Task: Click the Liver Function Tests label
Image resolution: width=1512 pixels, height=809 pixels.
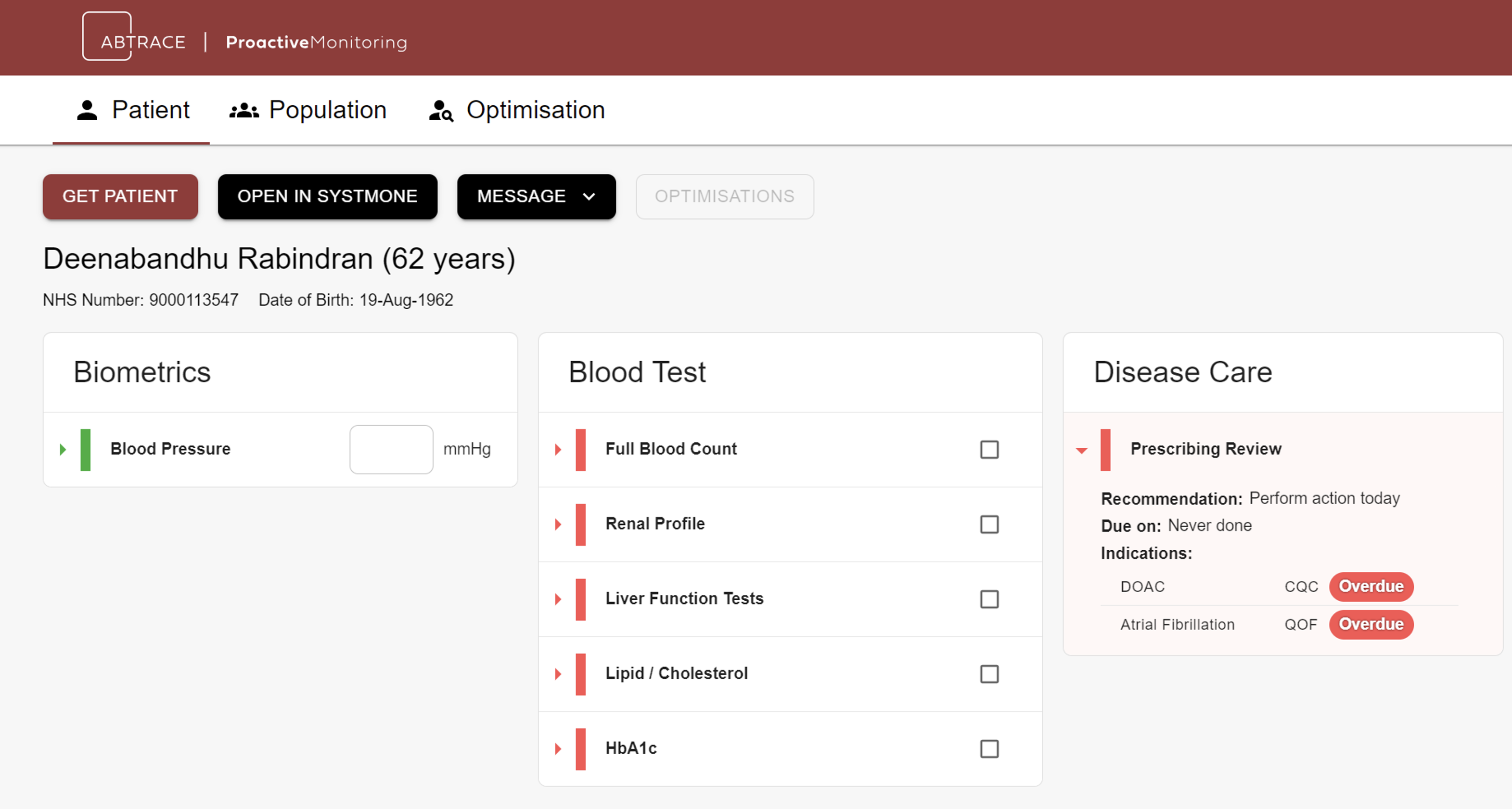Action: pyautogui.click(x=684, y=598)
